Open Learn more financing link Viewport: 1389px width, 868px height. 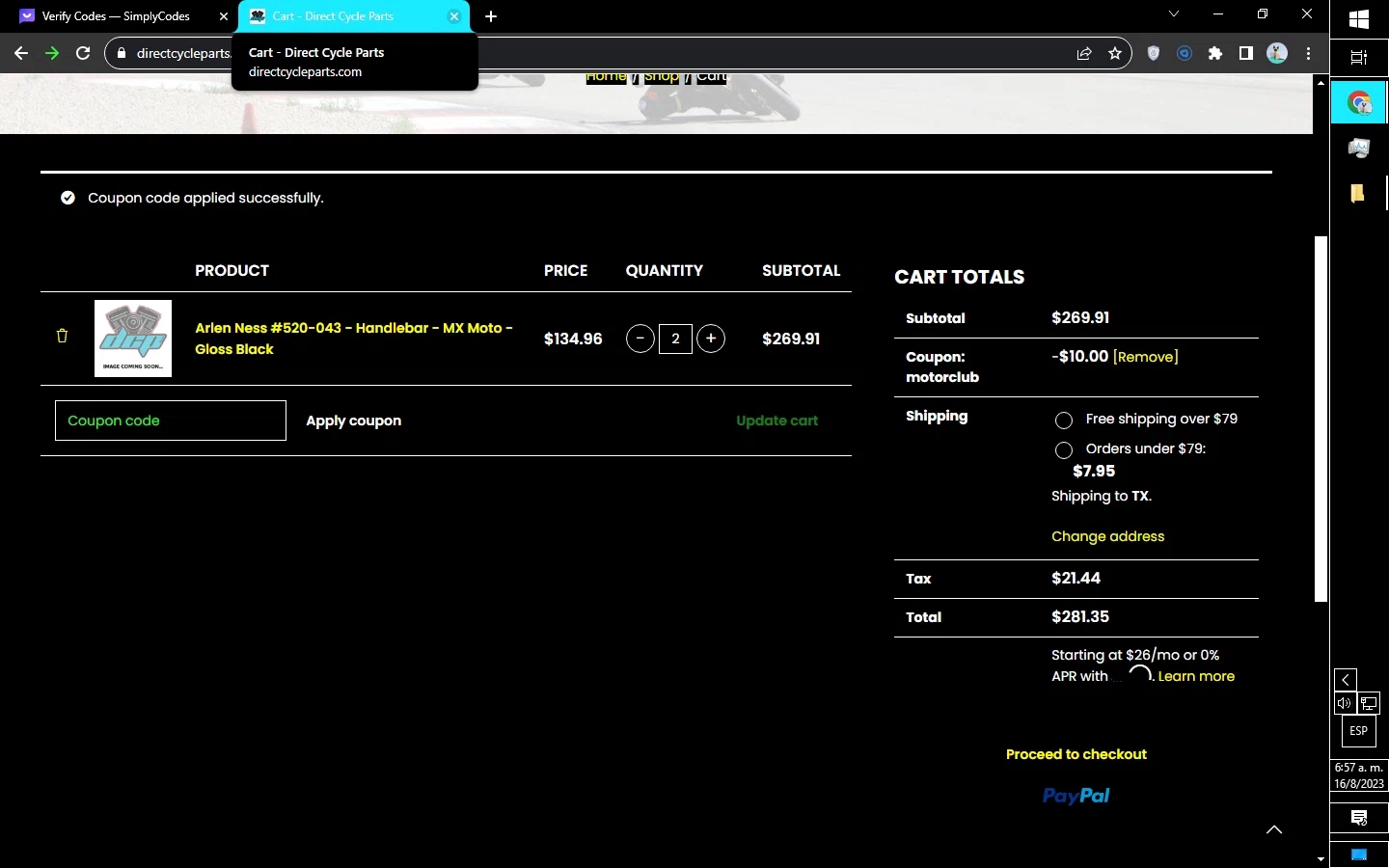[x=1196, y=676]
